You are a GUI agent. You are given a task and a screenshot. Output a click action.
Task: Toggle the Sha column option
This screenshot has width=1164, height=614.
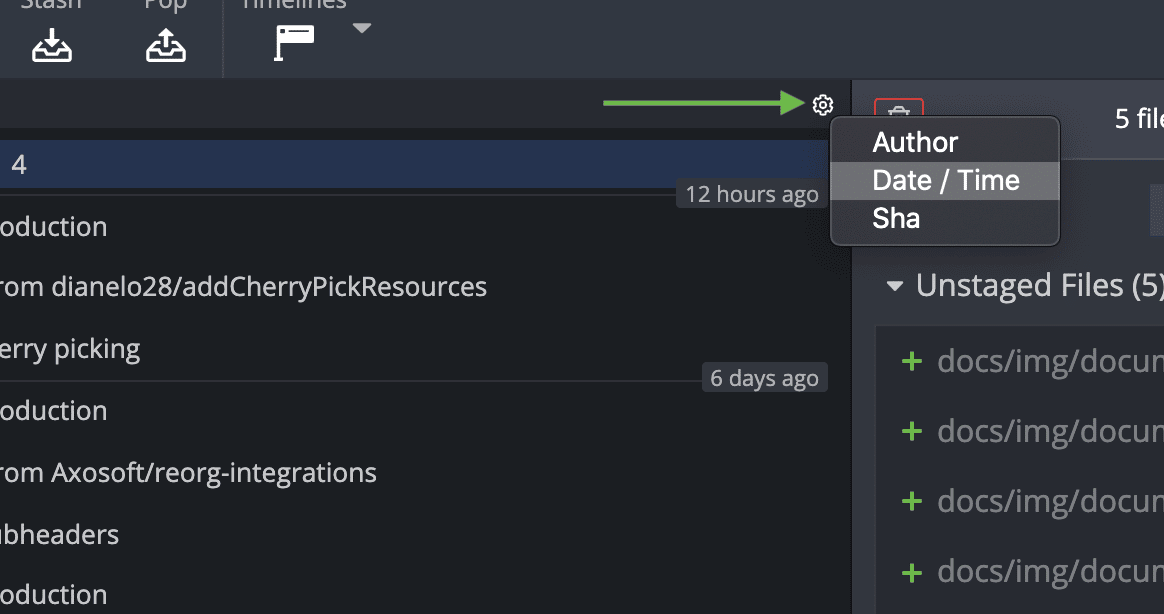896,218
